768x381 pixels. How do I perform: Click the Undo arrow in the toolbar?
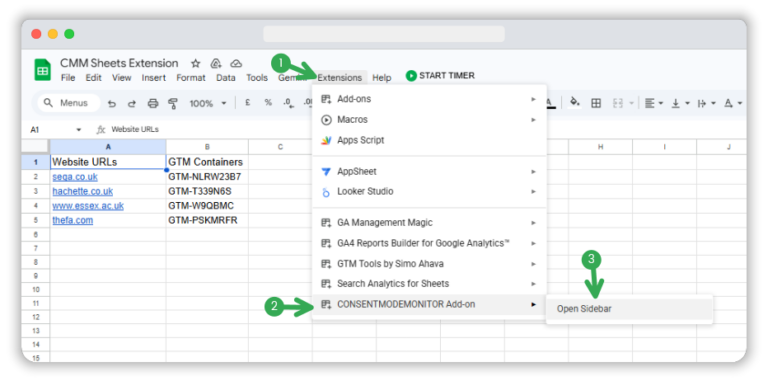[x=112, y=103]
